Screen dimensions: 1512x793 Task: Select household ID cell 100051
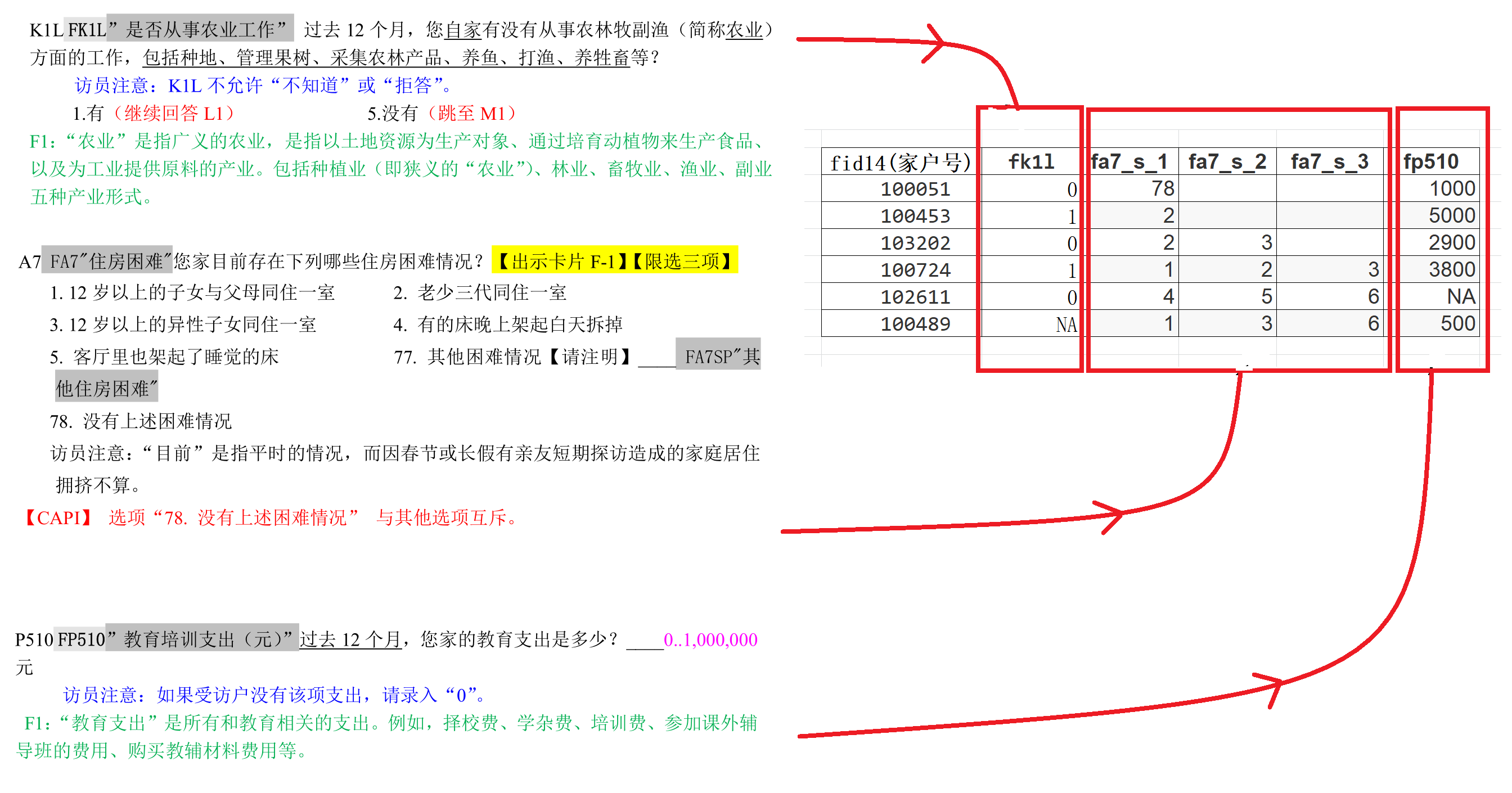[915, 189]
